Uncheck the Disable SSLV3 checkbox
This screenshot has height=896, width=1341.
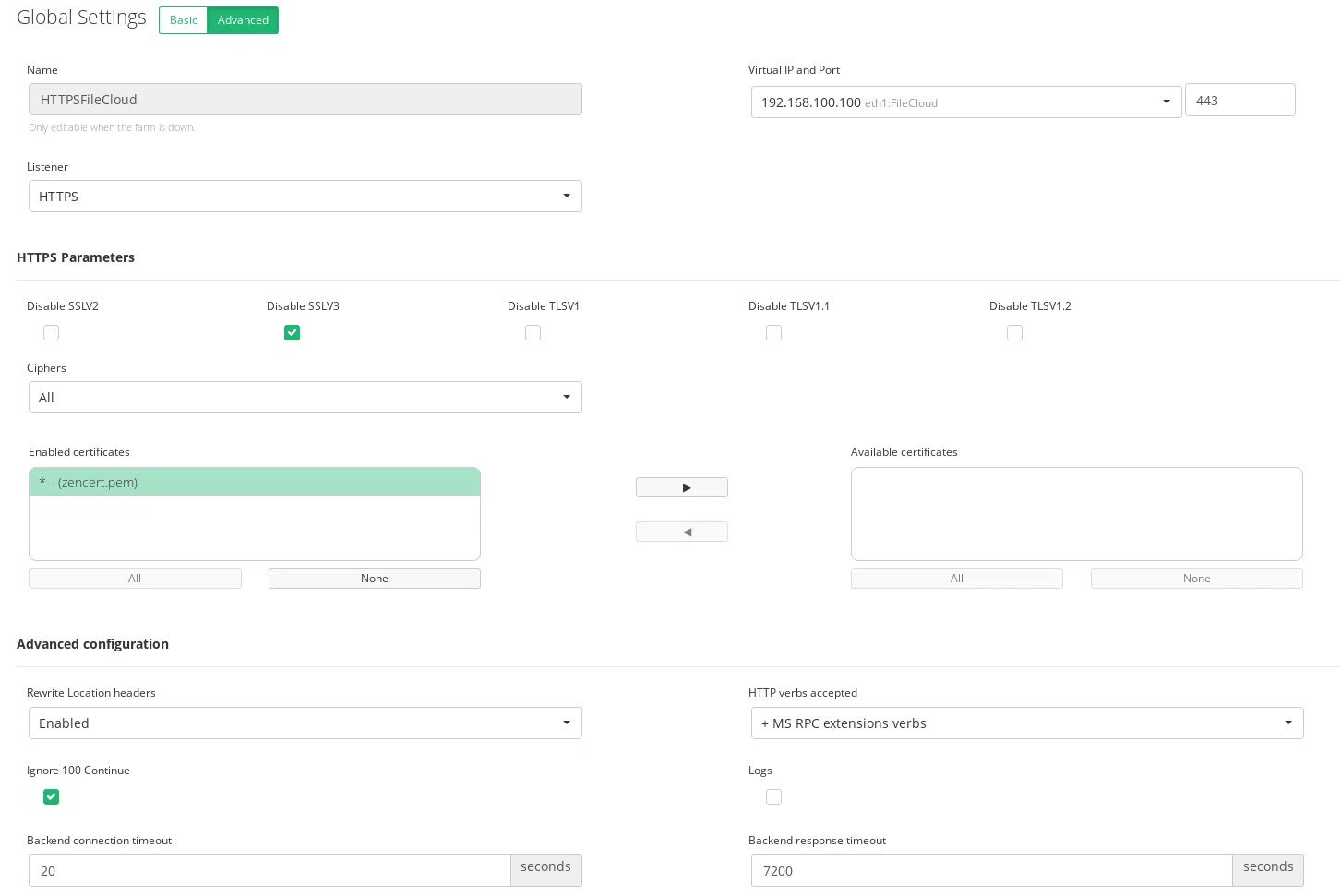click(293, 333)
